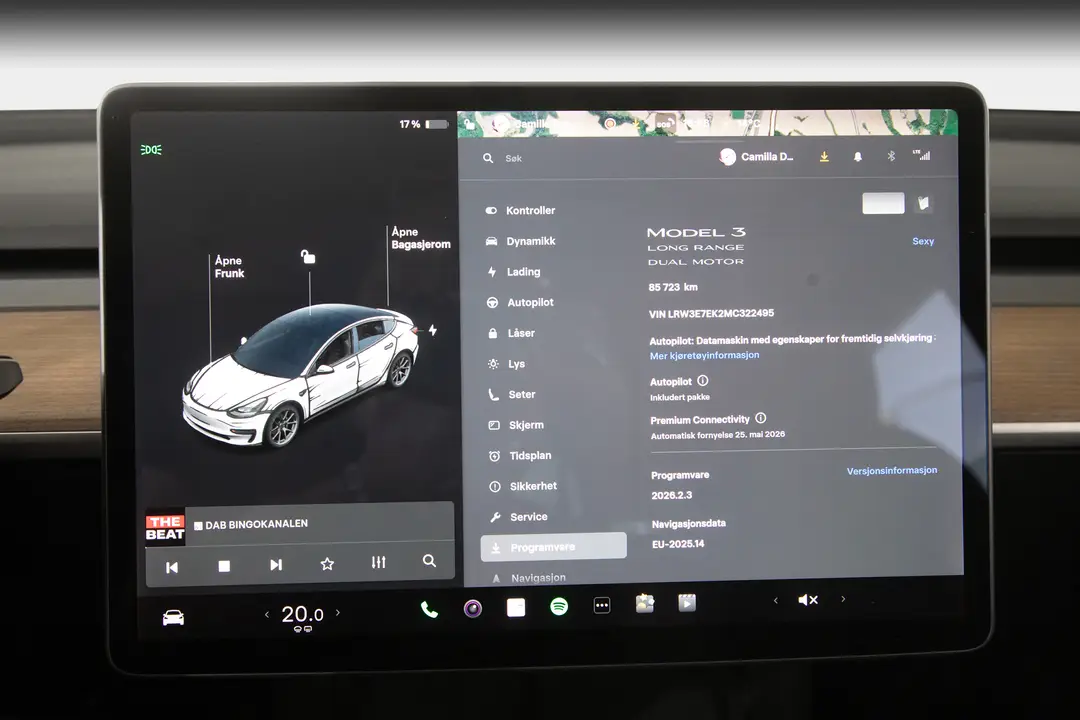
Task: Open the theater video app
Action: [x=687, y=603]
